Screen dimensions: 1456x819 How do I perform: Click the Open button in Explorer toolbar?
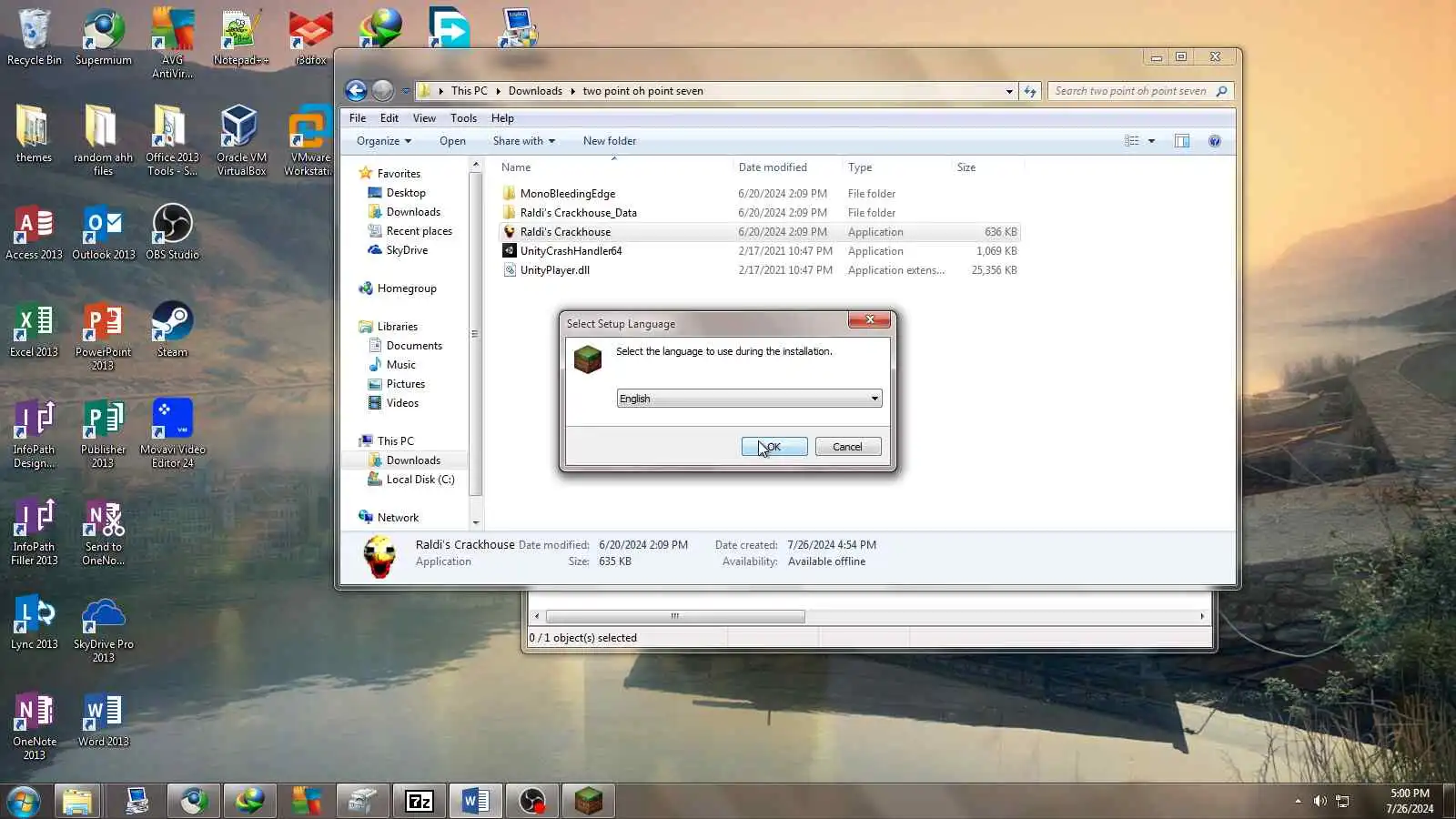pos(452,141)
